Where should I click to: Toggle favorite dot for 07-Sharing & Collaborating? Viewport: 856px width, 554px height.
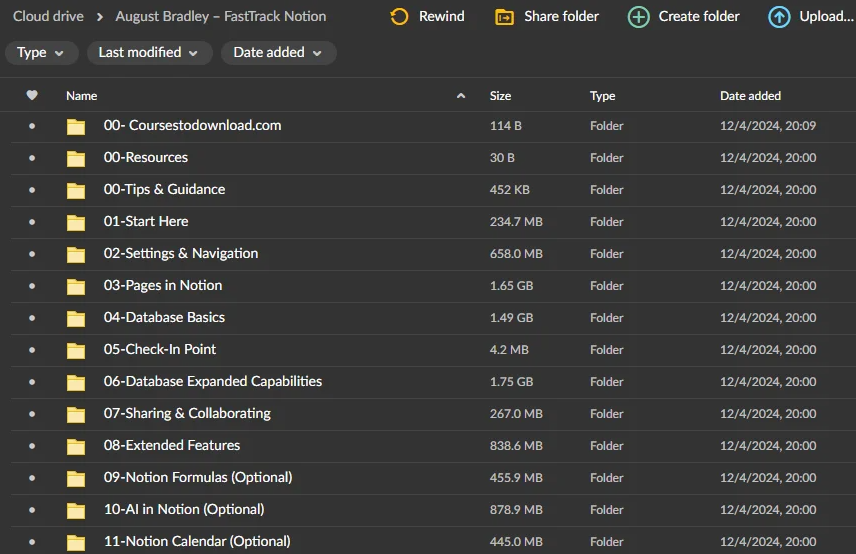click(32, 414)
